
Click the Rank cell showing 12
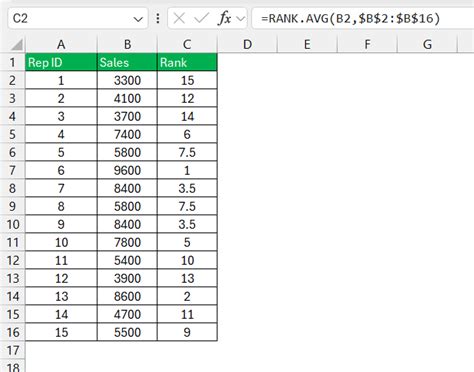tap(187, 98)
